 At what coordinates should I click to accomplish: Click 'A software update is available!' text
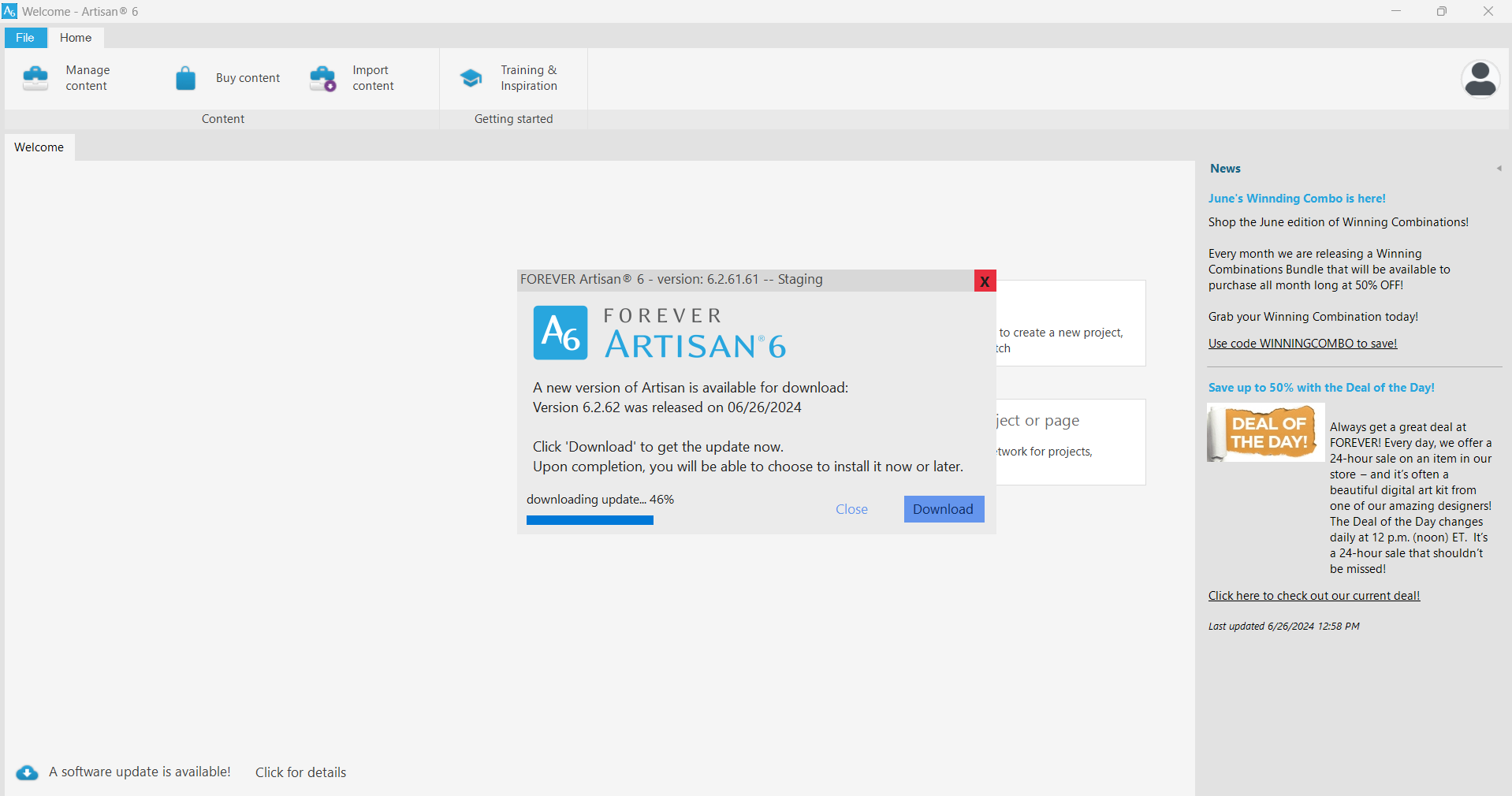140,772
